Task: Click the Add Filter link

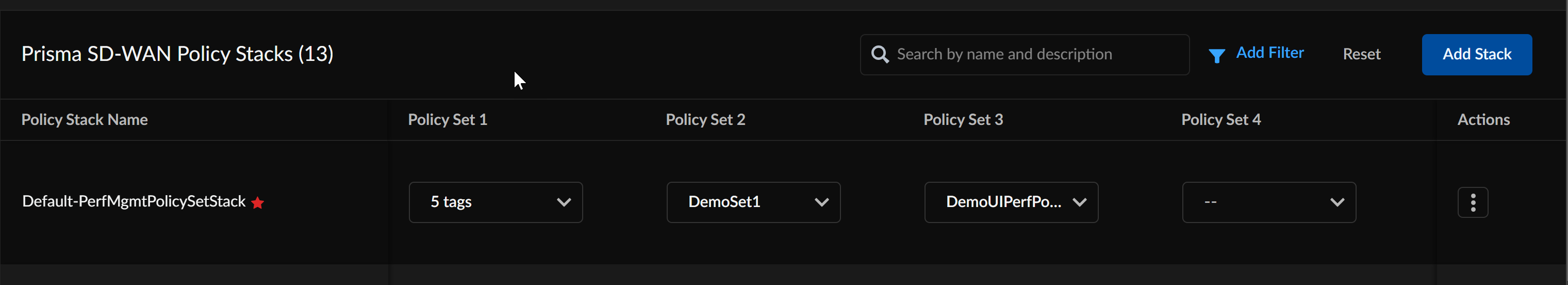Action: coord(1270,54)
